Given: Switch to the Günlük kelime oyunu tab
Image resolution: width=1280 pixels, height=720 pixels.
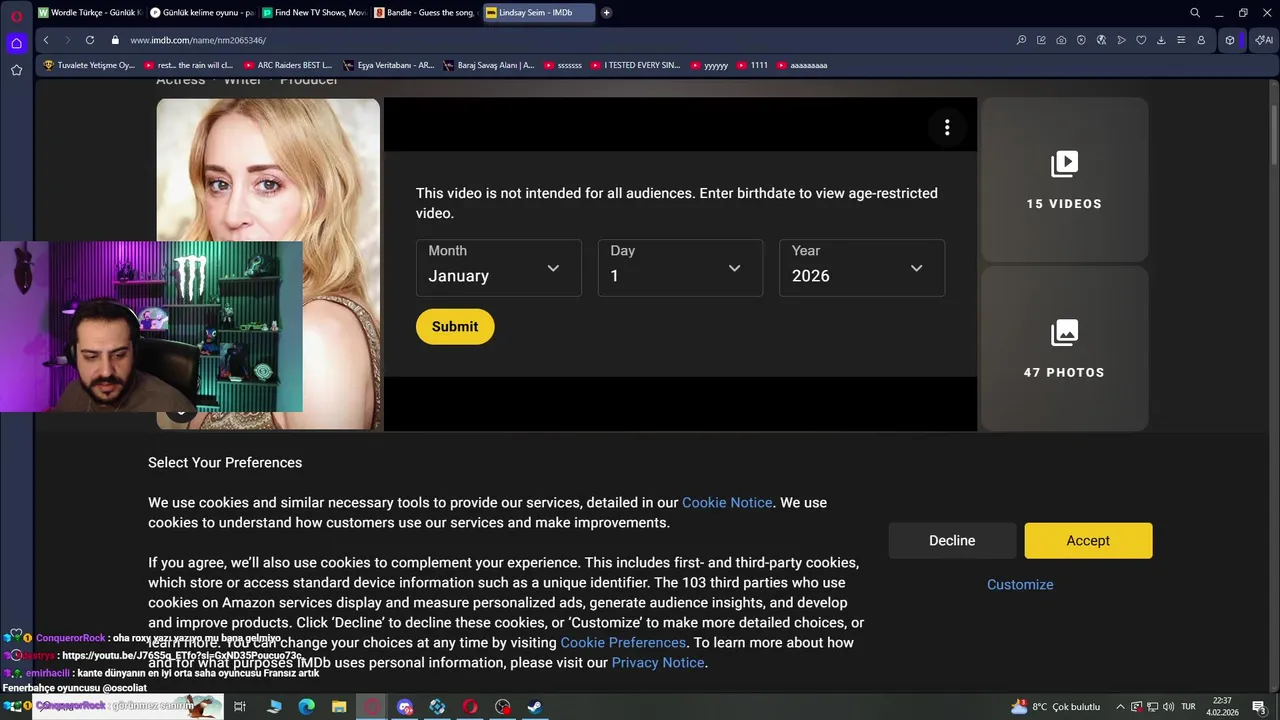Looking at the screenshot, I should coord(201,13).
